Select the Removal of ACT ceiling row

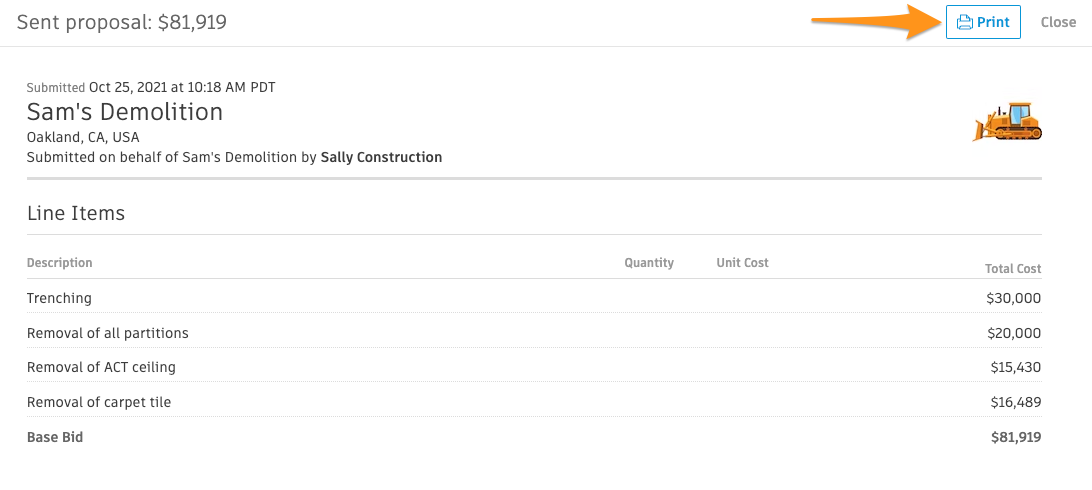tap(101, 367)
